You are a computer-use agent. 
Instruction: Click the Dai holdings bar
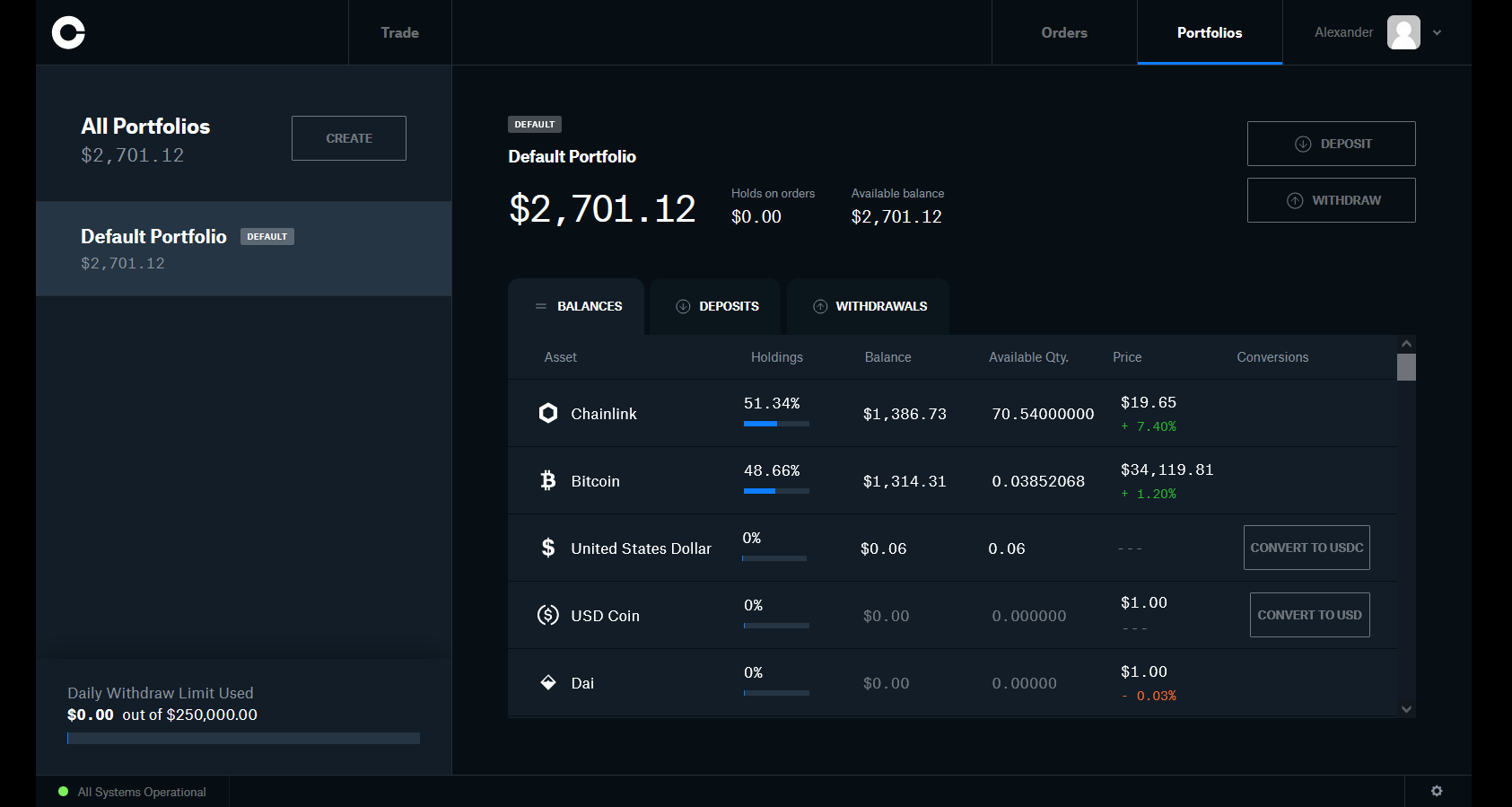(776, 693)
